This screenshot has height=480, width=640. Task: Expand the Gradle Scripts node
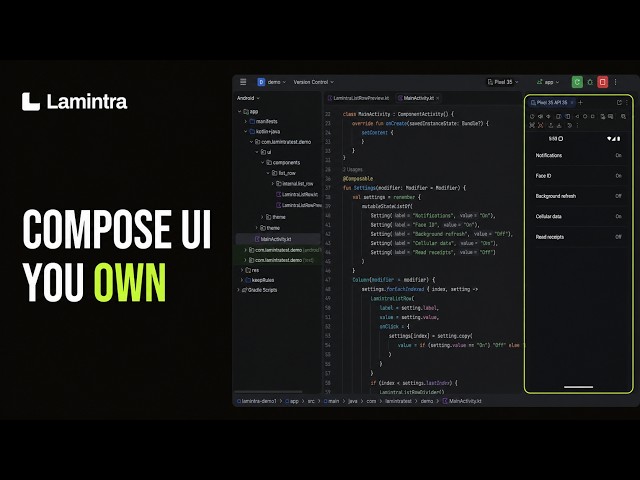pyautogui.click(x=238, y=290)
